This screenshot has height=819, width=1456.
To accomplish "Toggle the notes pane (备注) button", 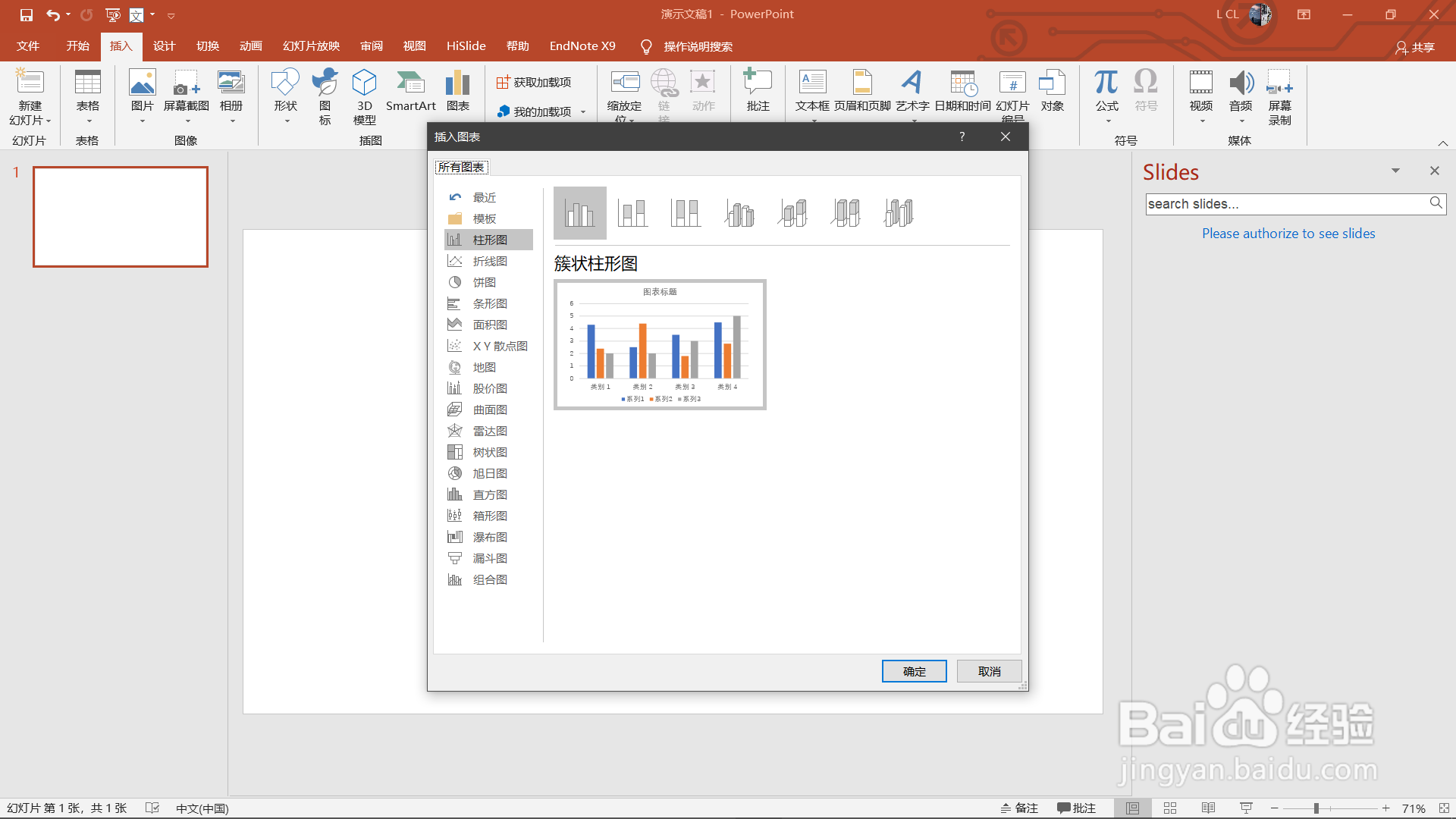I will (1019, 808).
